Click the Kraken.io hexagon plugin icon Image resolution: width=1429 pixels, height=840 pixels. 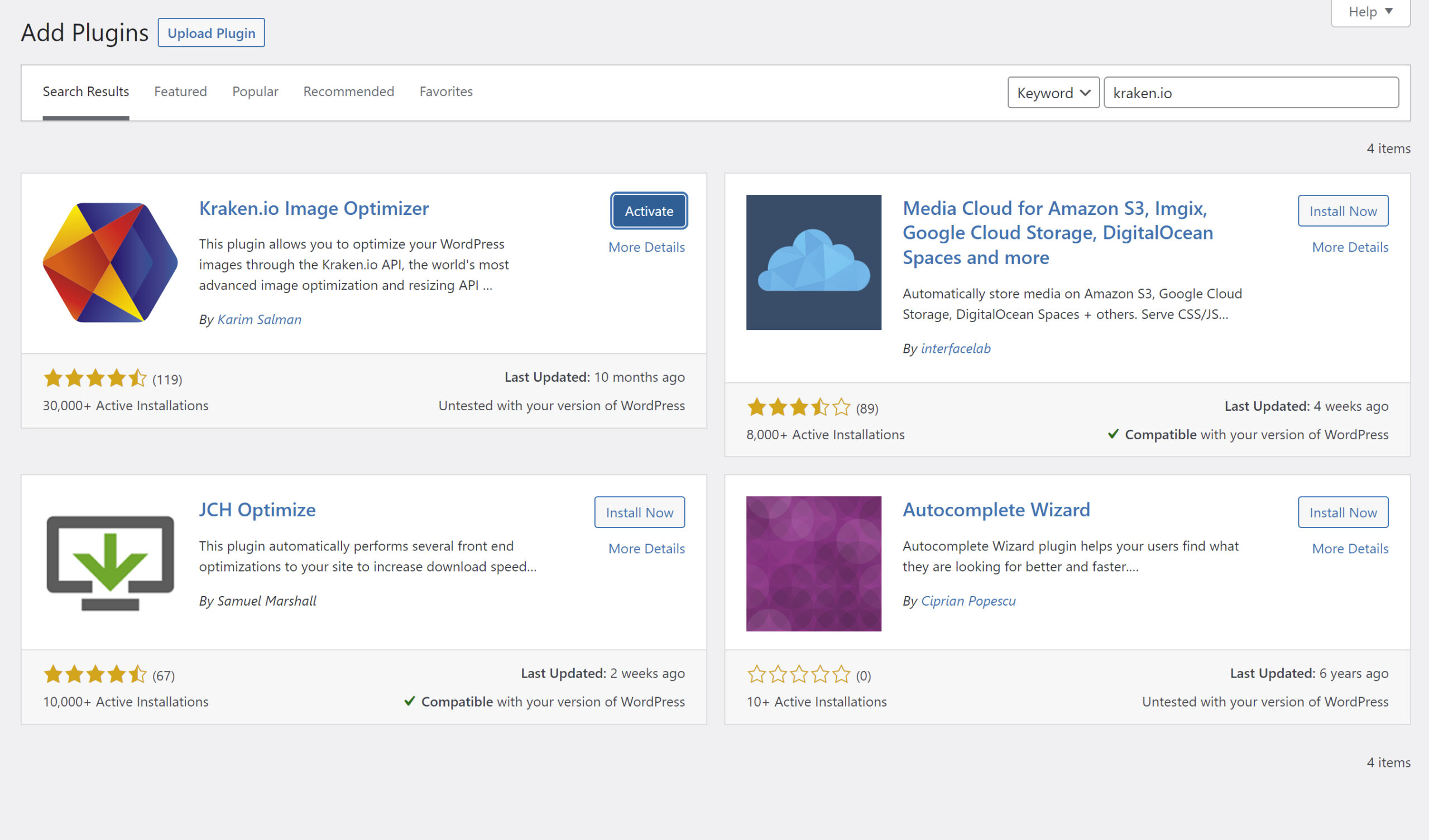(x=110, y=262)
